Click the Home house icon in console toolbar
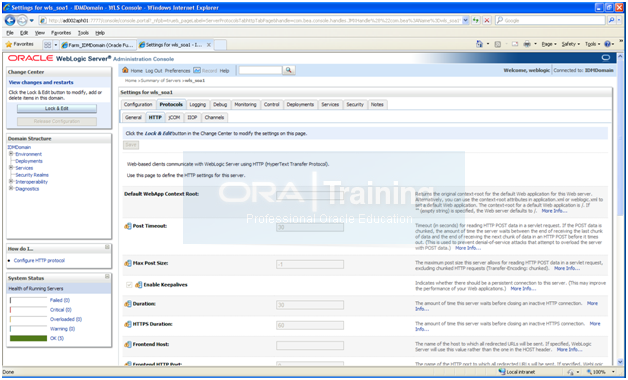The height and width of the screenshot is (380, 628). coord(125,70)
